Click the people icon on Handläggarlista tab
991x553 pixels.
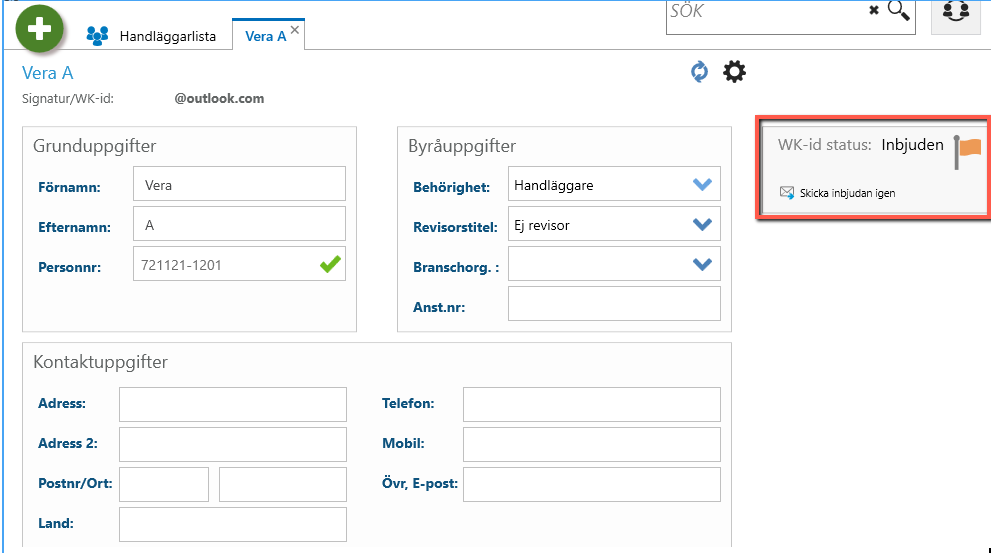(x=97, y=36)
